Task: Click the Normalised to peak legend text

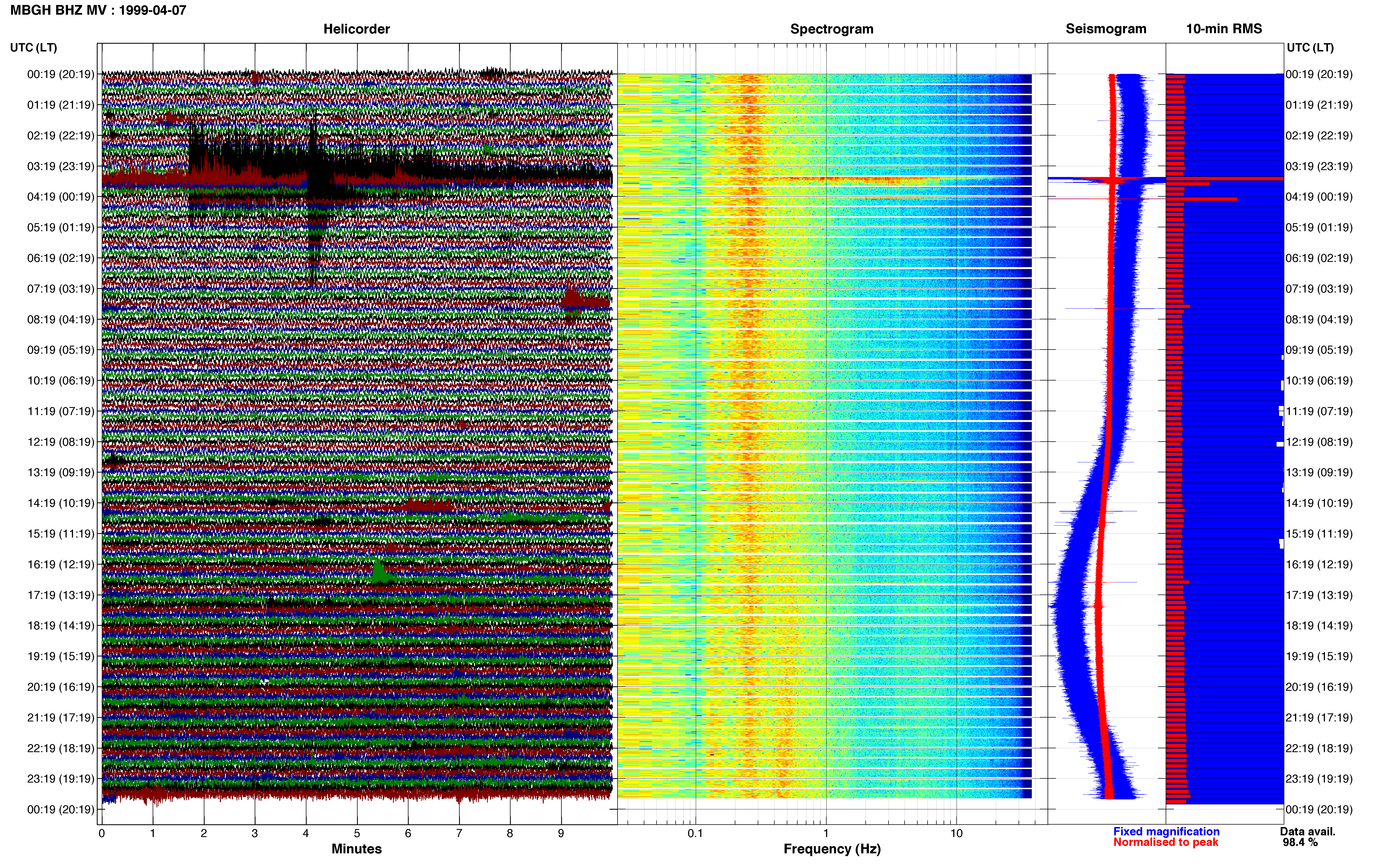Action: (1165, 842)
